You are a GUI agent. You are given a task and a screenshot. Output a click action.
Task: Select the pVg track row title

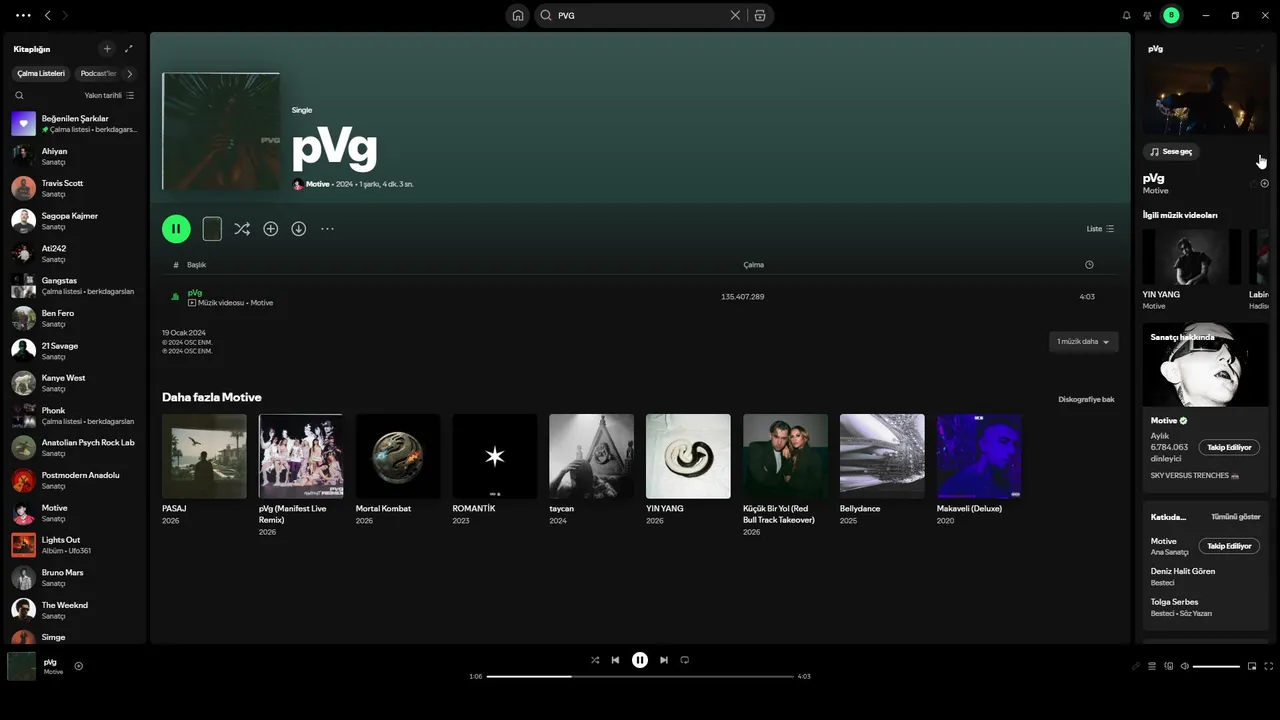tap(195, 292)
